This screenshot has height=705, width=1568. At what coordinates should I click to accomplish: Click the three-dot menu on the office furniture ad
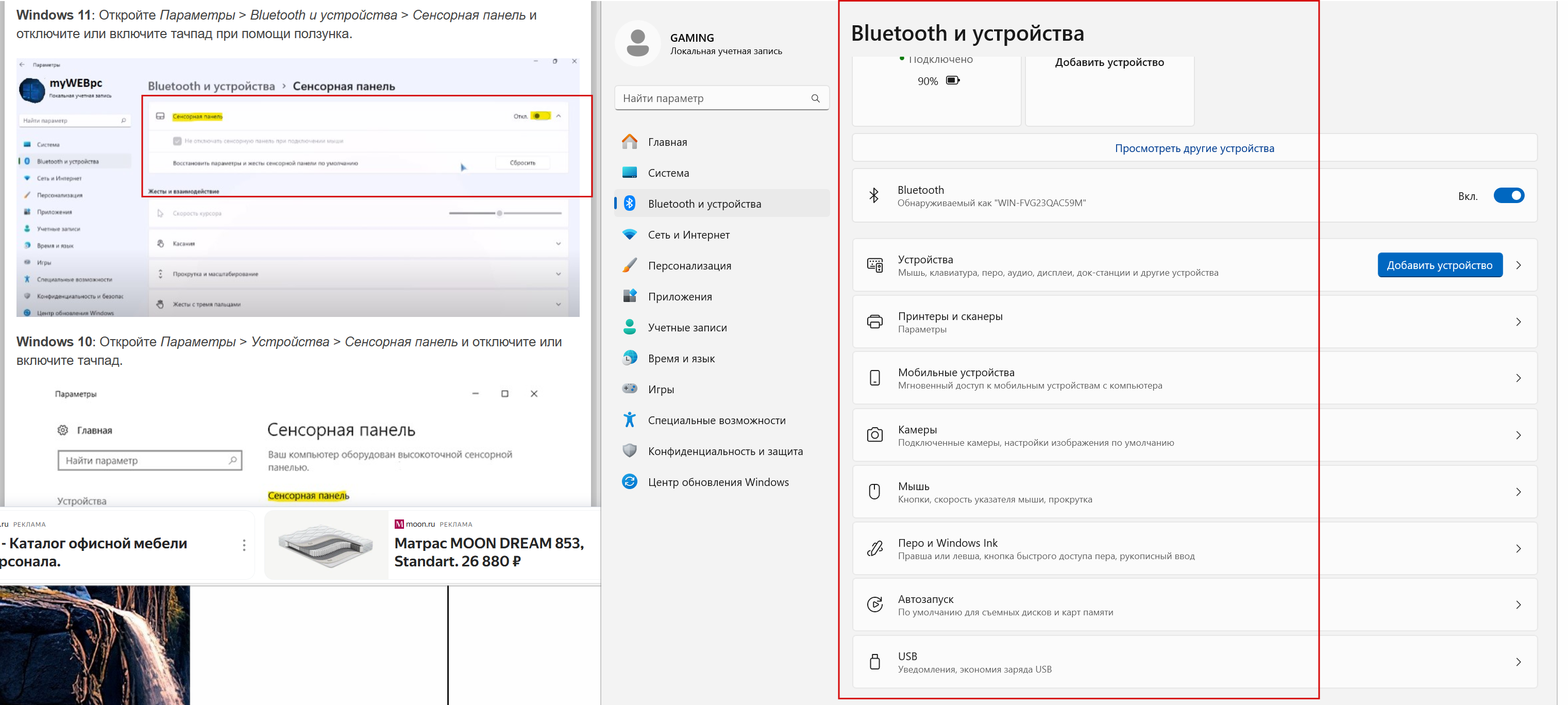point(244,545)
